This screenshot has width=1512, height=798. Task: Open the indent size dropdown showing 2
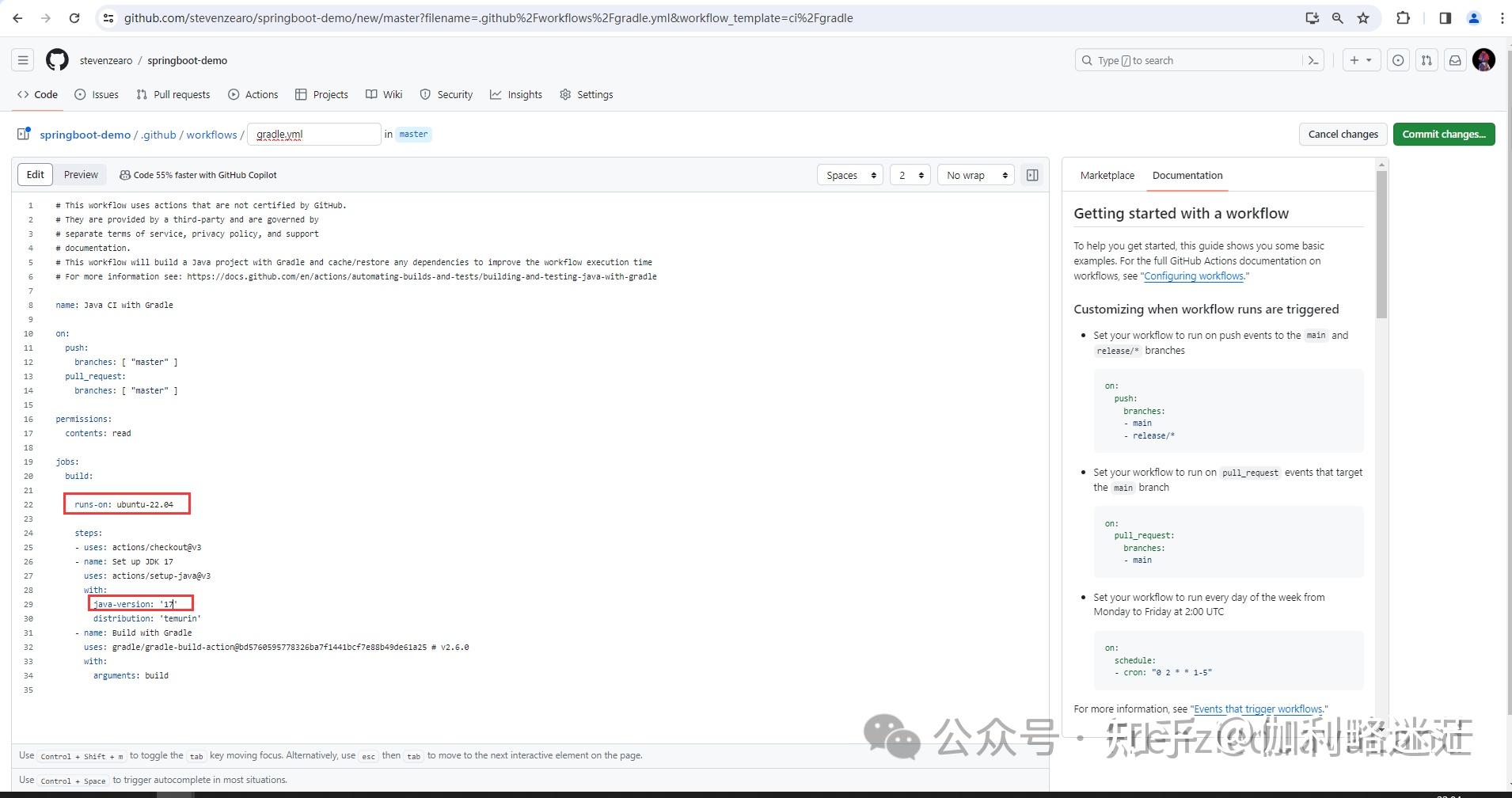(910, 174)
